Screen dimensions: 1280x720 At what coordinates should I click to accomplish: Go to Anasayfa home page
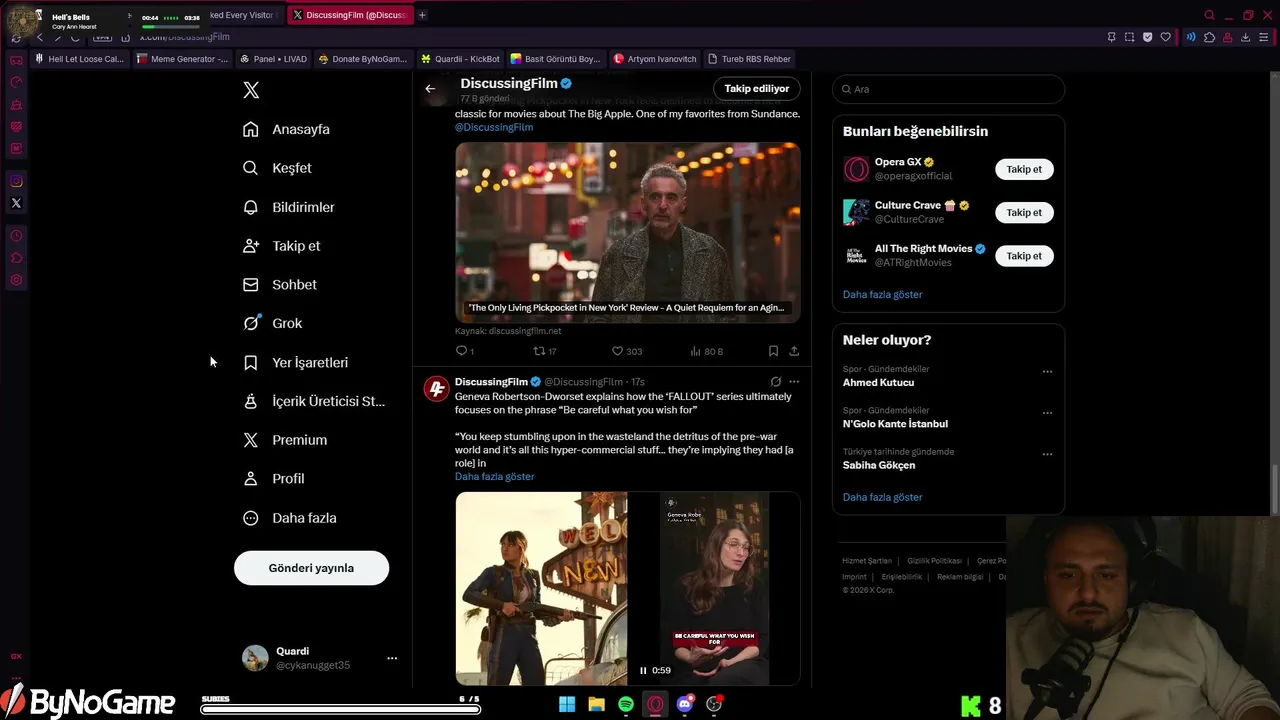287,129
